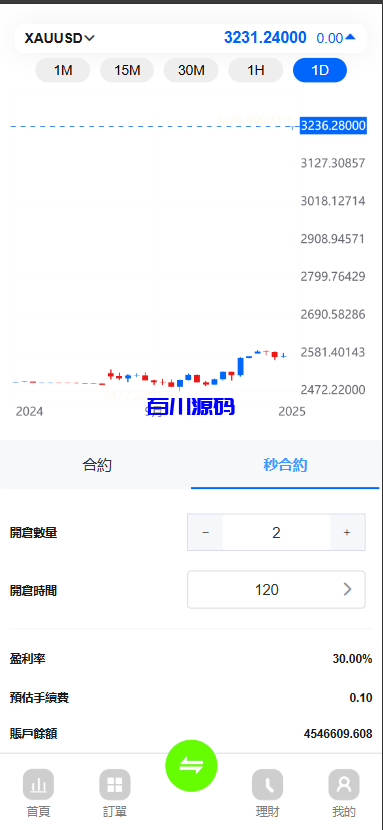Click the 盈利率 value 30.00%
Screen dimensions: 383x830
click(352, 659)
